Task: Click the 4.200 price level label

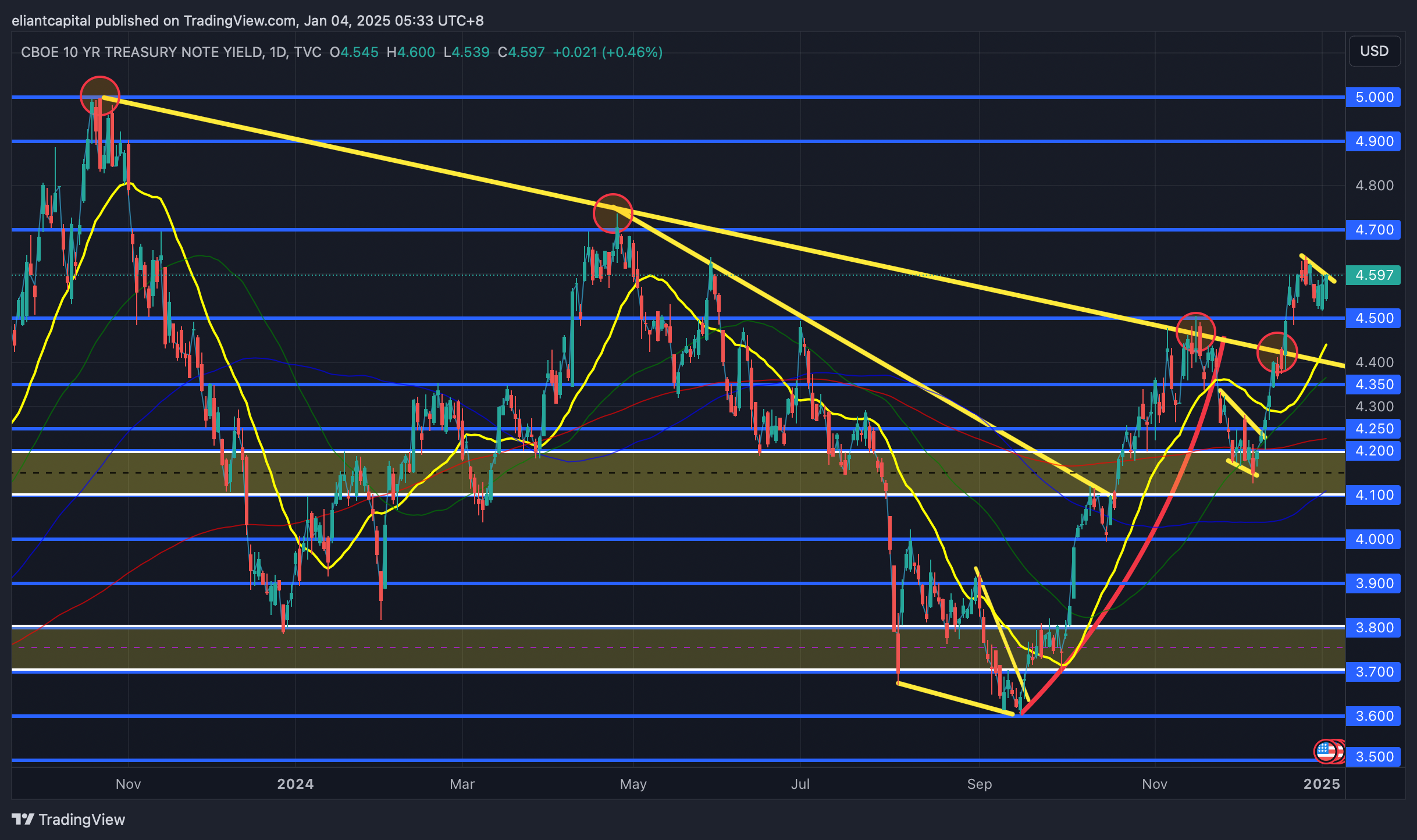Action: click(1373, 451)
